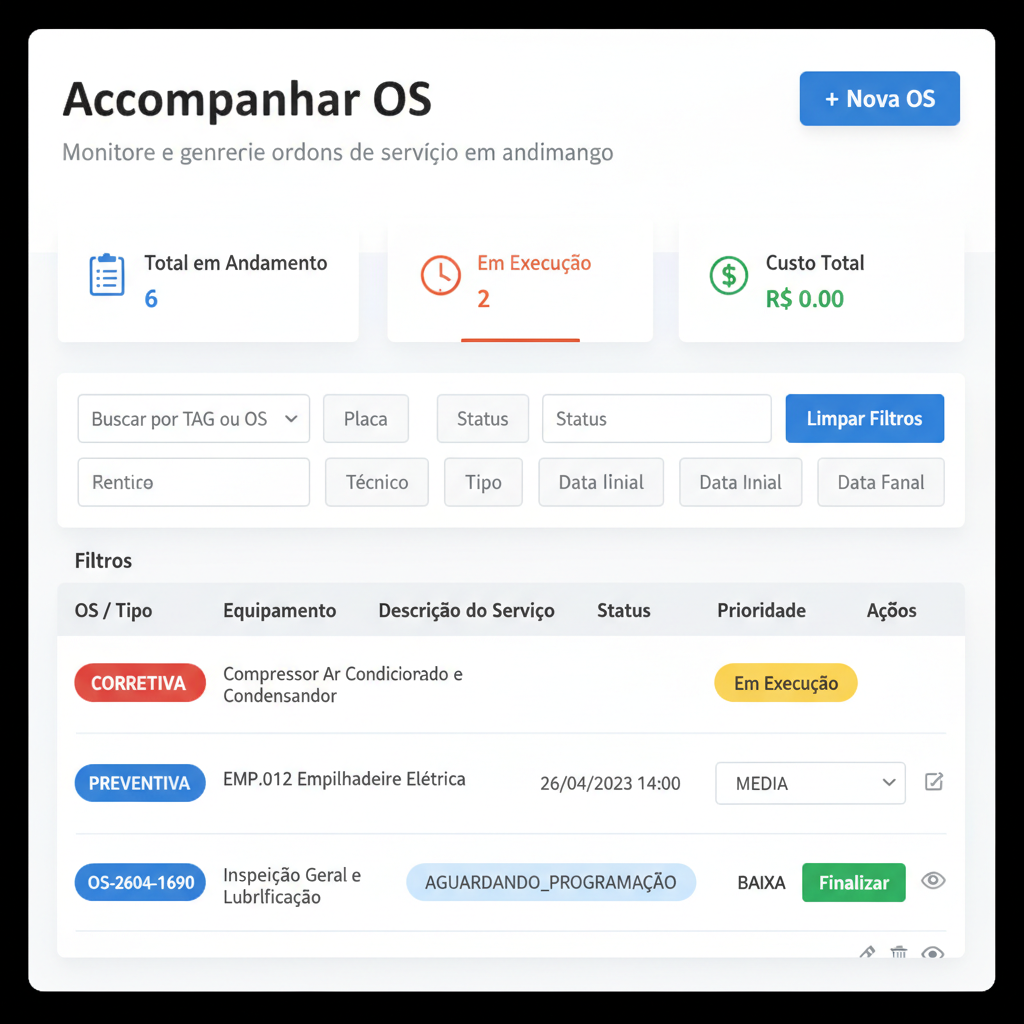Select the EMP.012 Empilhadeire Elétrica equipment text
Screen dimensions: 1024x1024
coord(344,779)
